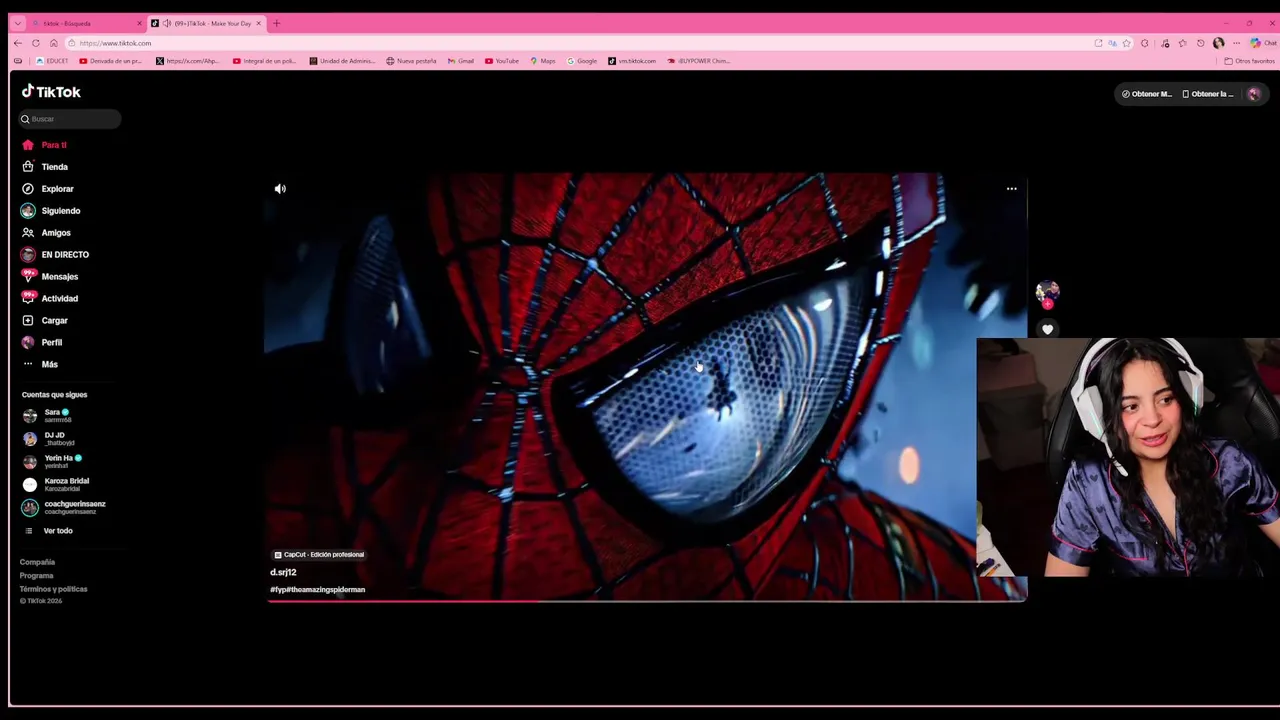Focus the Buscar search field
The image size is (1280, 720).
click(70, 119)
